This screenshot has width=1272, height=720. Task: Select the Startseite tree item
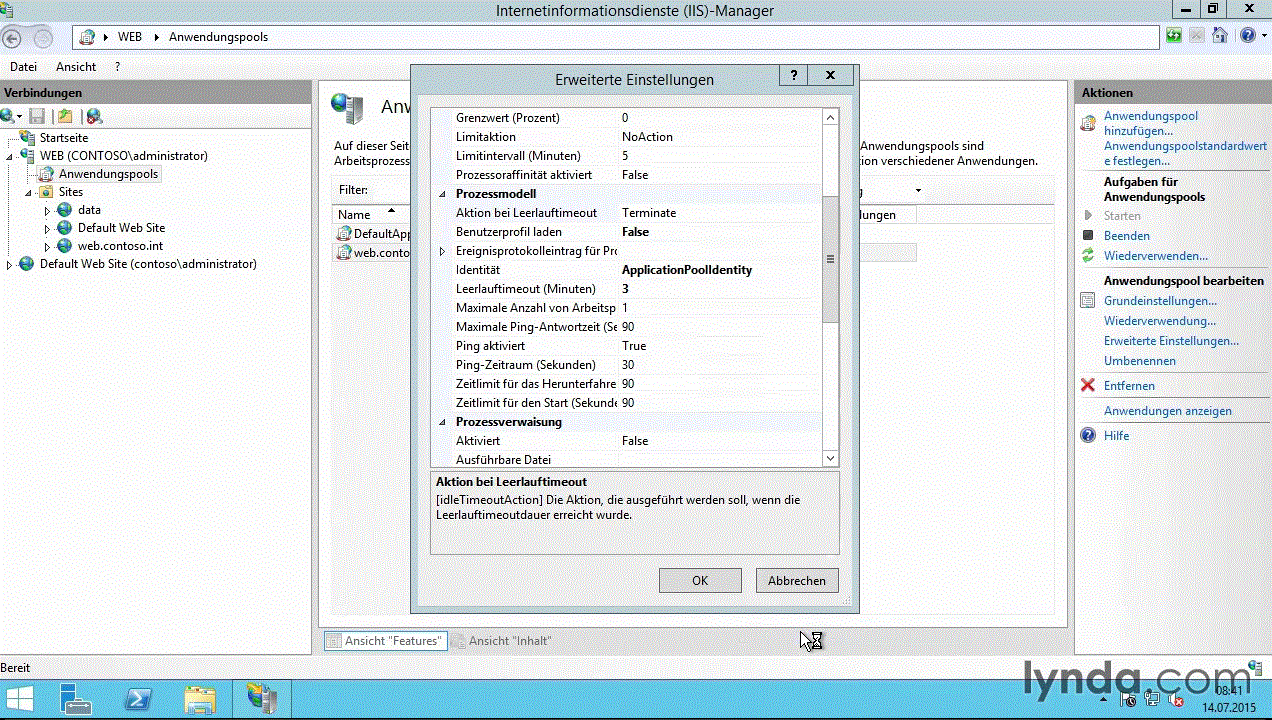64,138
